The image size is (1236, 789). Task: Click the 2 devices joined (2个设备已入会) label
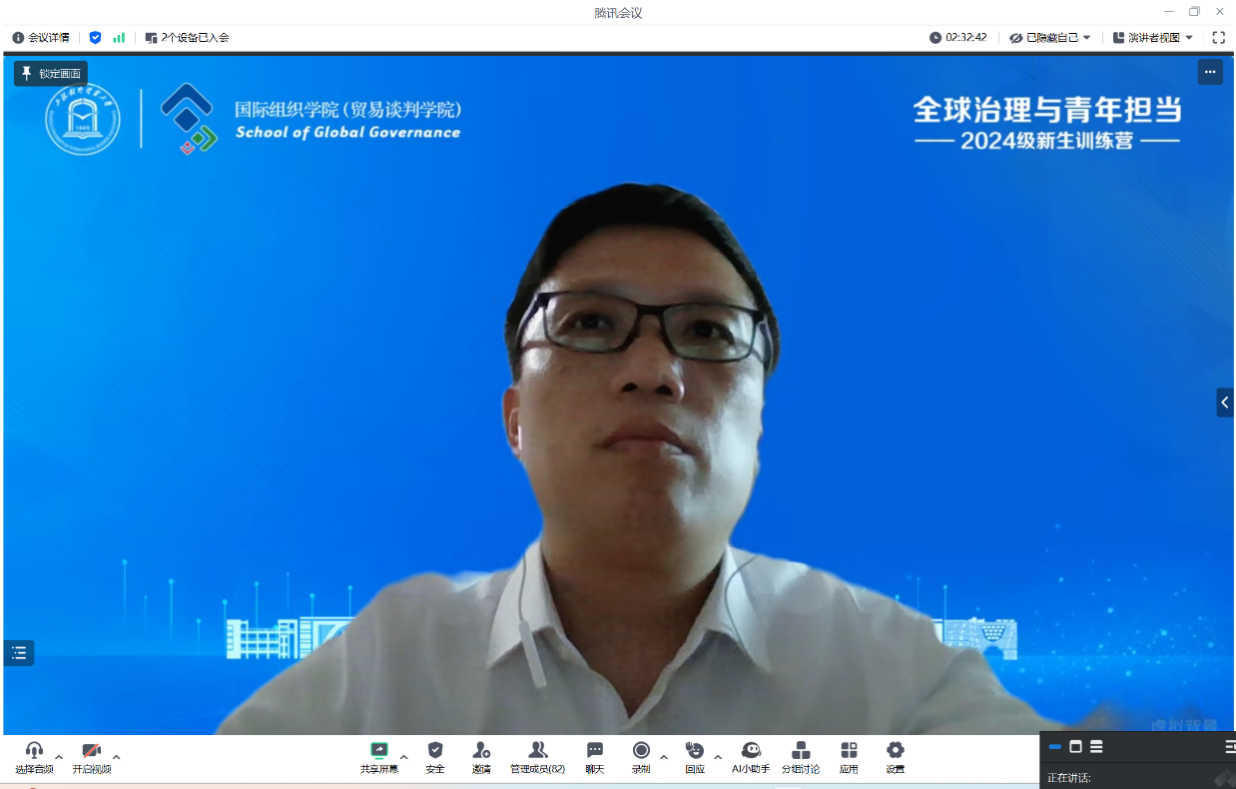point(187,38)
